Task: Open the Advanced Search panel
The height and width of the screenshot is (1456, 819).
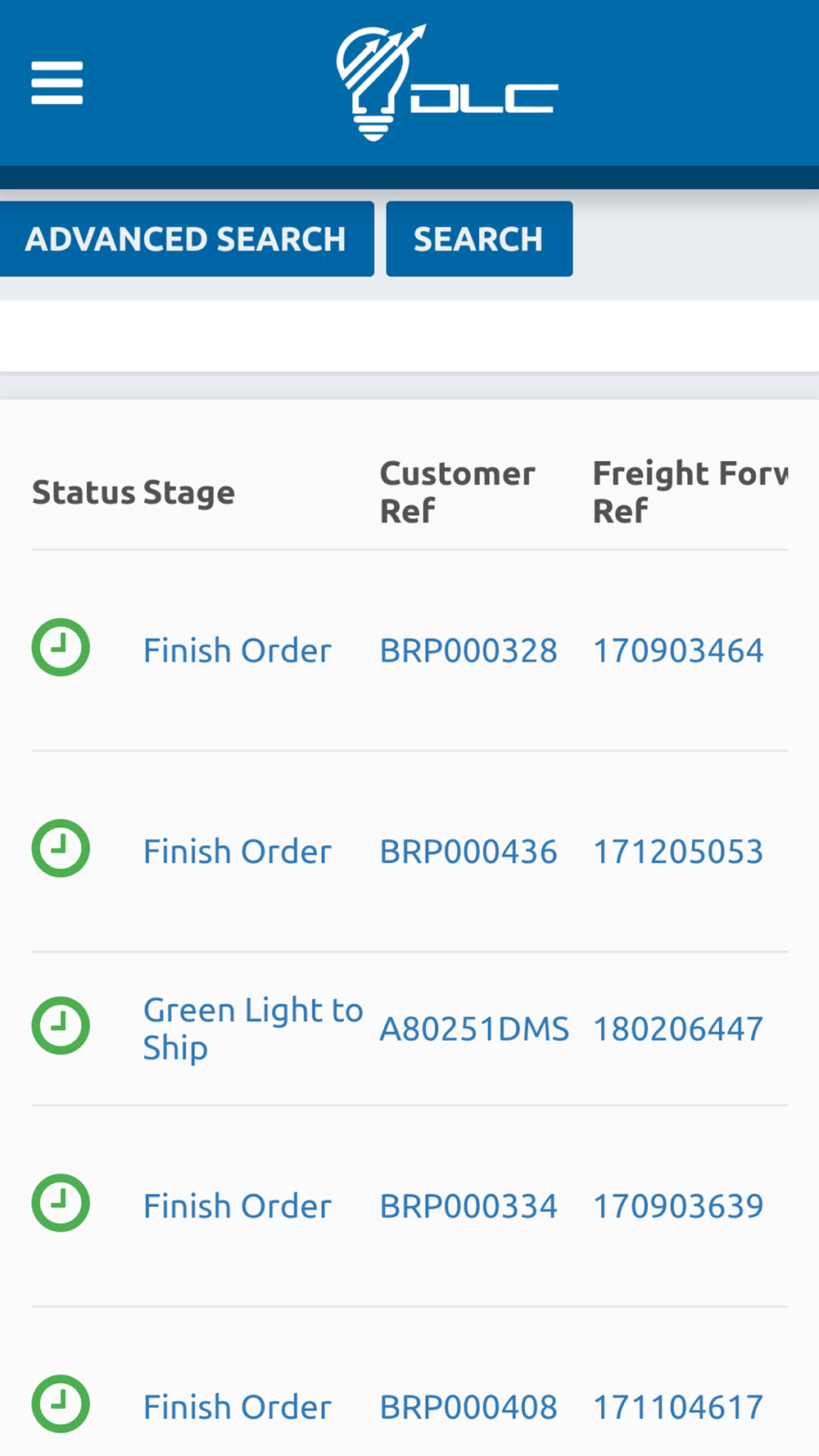Action: pyautogui.click(x=186, y=239)
